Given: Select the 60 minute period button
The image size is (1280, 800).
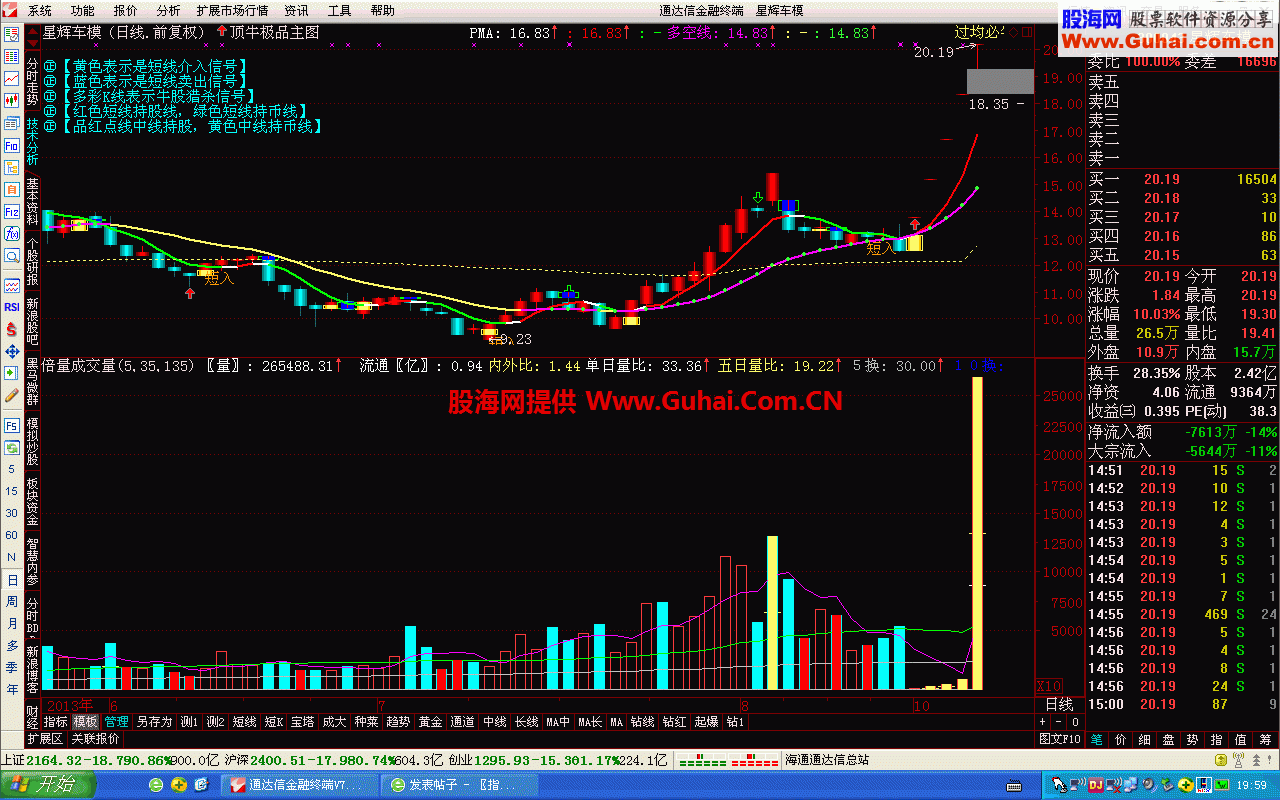Looking at the screenshot, I should [x=12, y=535].
